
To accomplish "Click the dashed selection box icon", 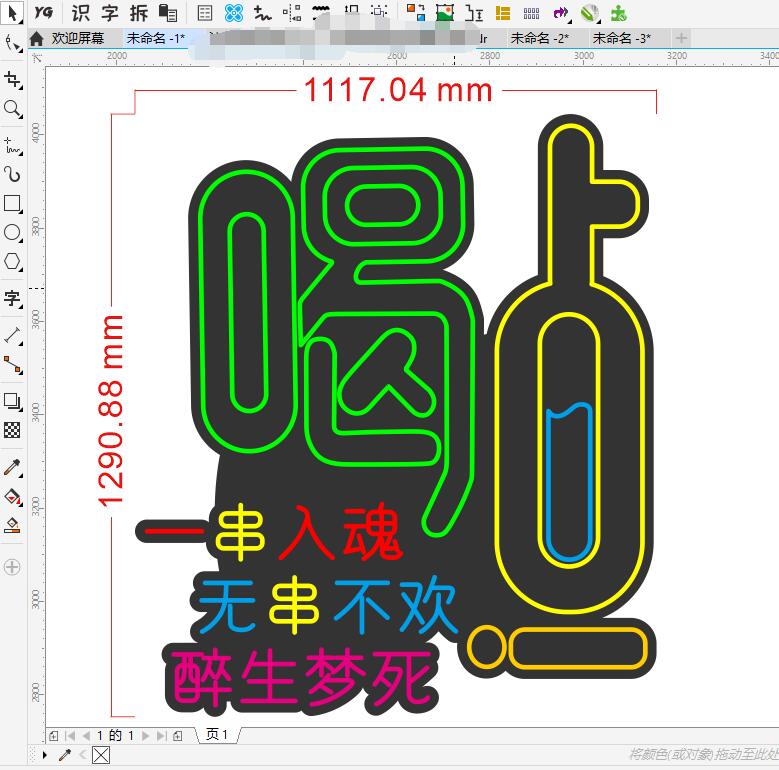I will [x=379, y=12].
